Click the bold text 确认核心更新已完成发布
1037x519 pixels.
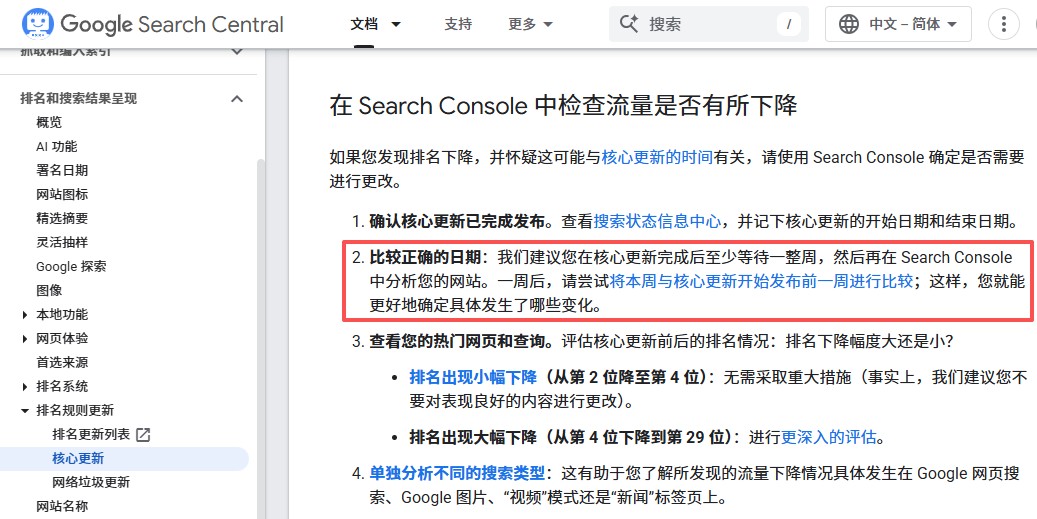(457, 221)
